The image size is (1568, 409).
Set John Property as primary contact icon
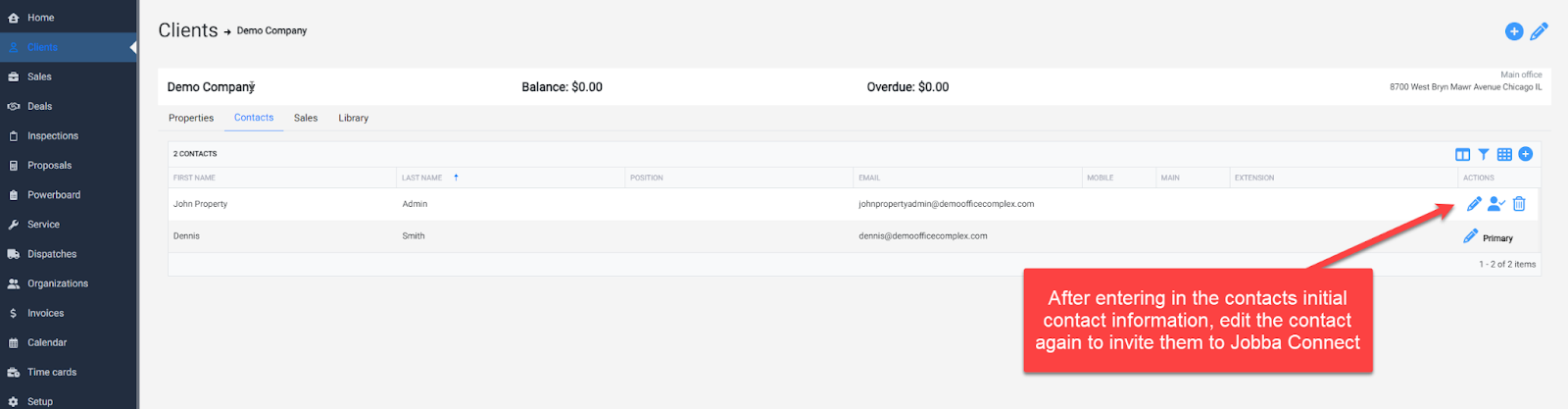pos(1495,204)
